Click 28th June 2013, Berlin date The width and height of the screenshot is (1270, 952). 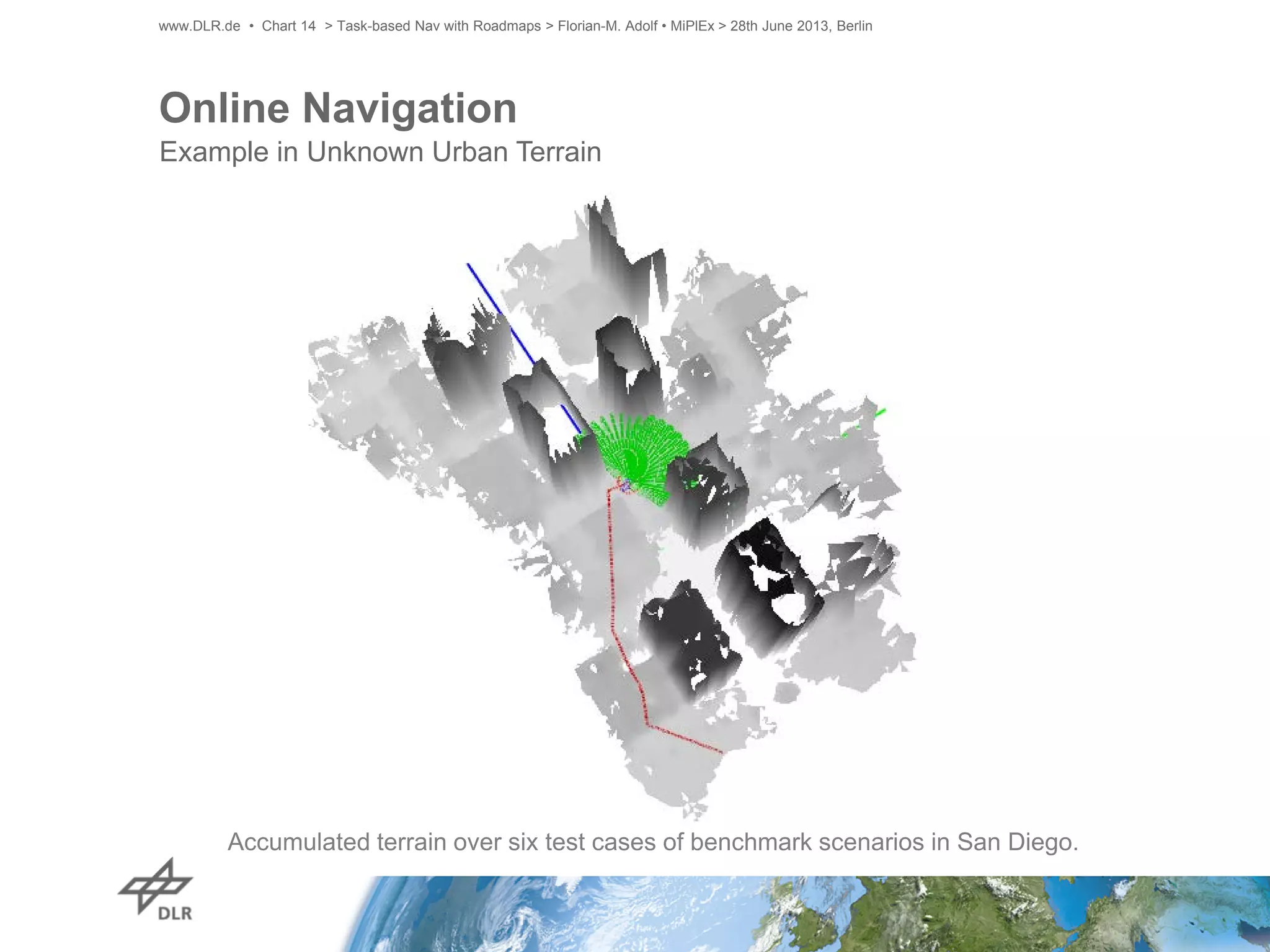[x=801, y=26]
